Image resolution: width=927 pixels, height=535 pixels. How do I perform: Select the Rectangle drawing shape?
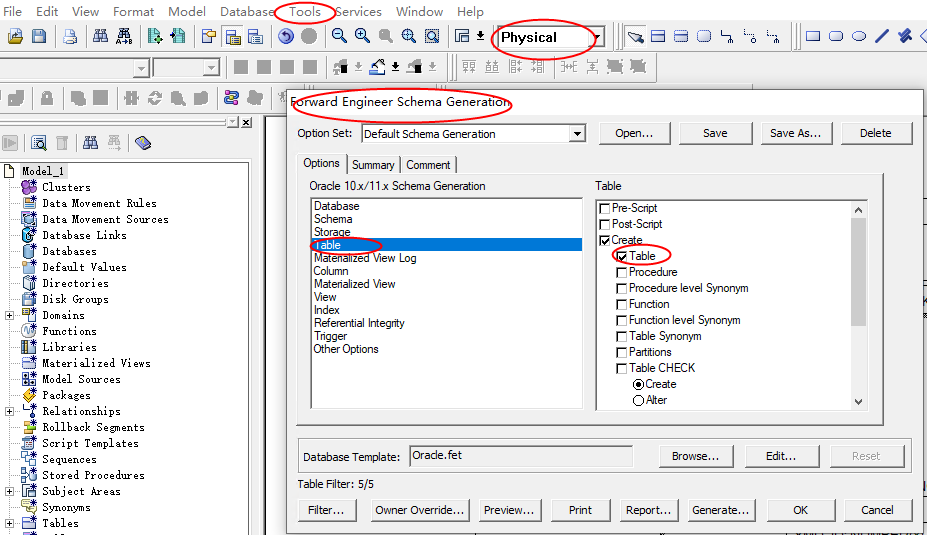coord(813,37)
